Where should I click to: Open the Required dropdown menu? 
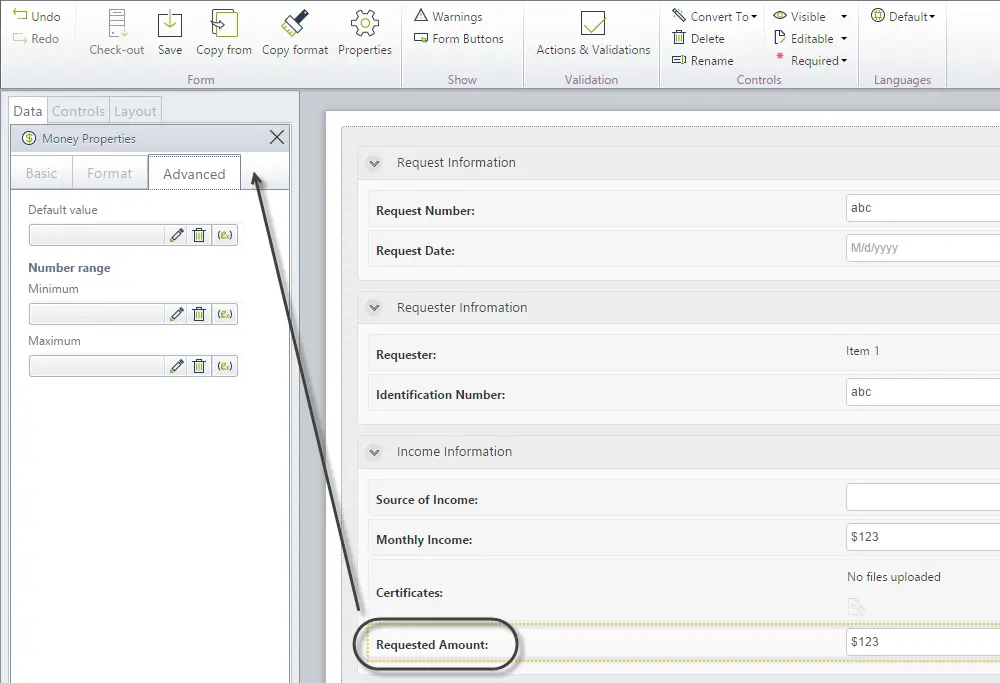pyautogui.click(x=844, y=61)
